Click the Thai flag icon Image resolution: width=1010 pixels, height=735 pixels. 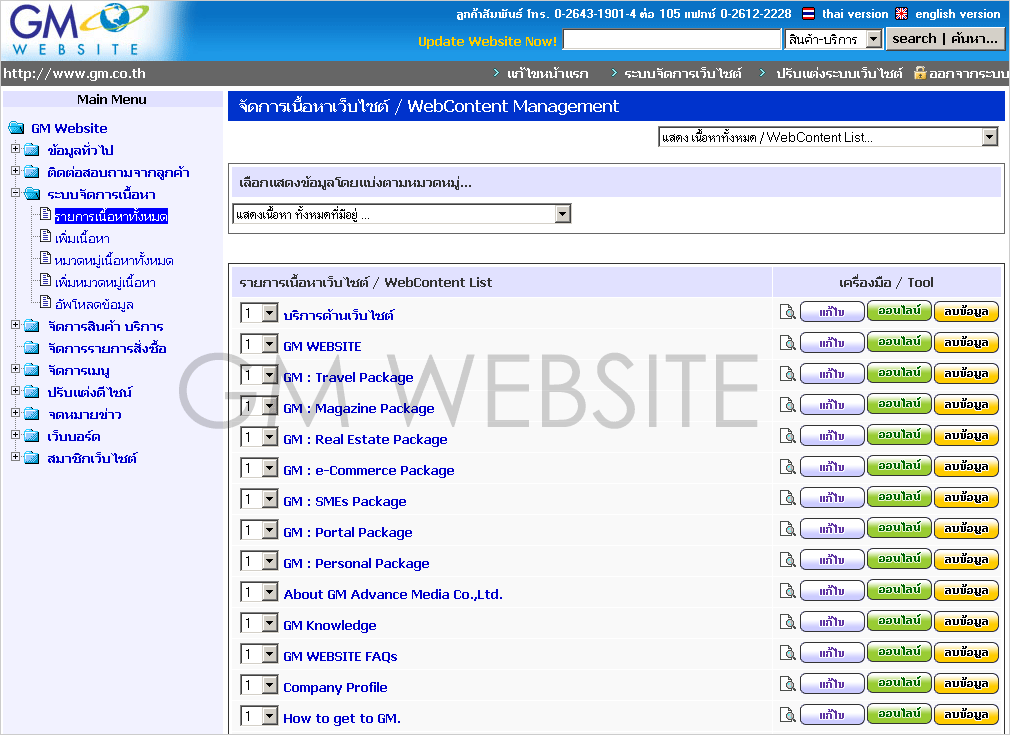[x=808, y=14]
